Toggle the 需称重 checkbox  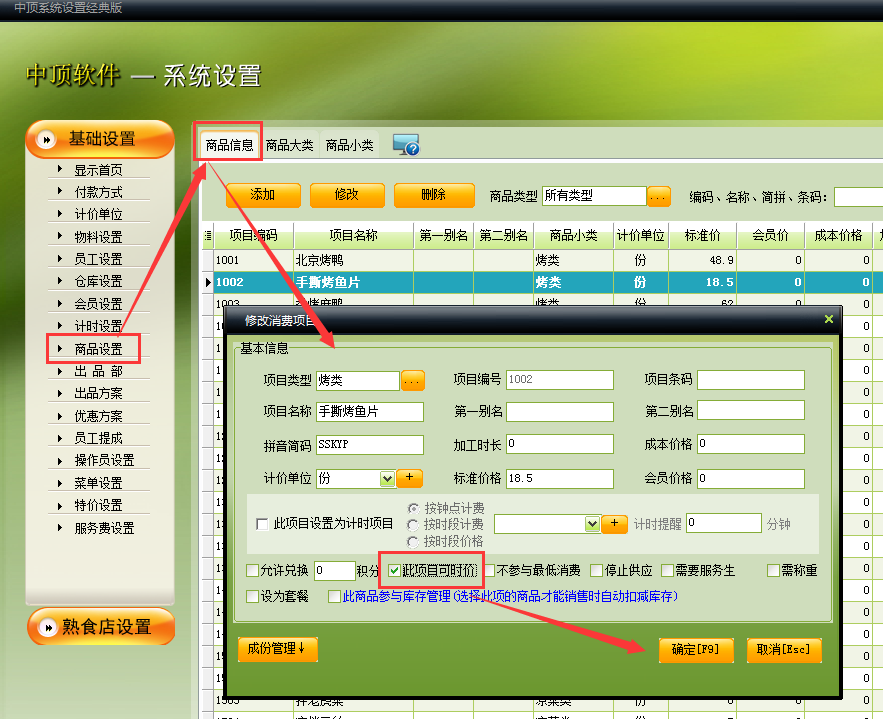[773, 570]
